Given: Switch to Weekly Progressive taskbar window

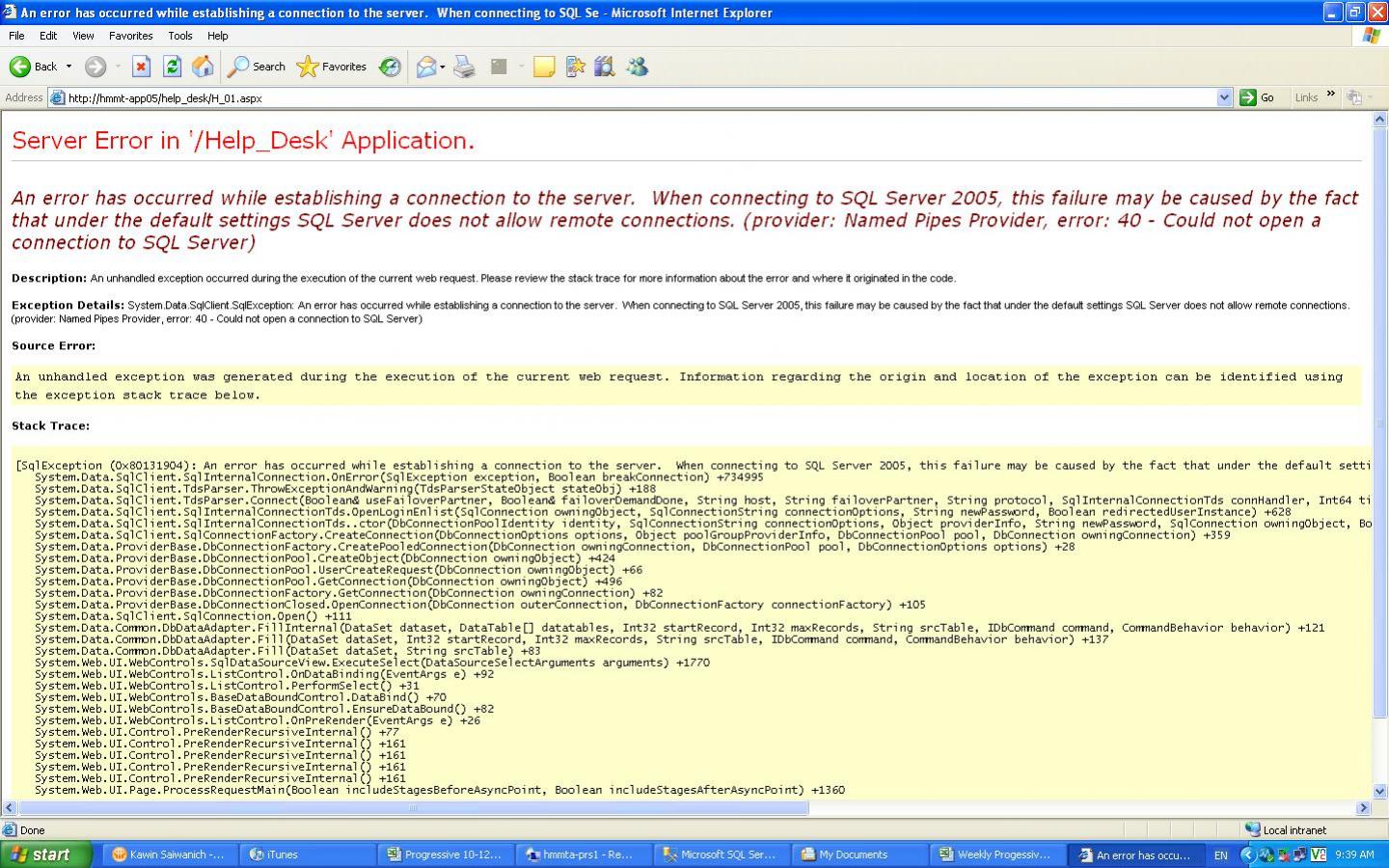Looking at the screenshot, I should [x=997, y=854].
